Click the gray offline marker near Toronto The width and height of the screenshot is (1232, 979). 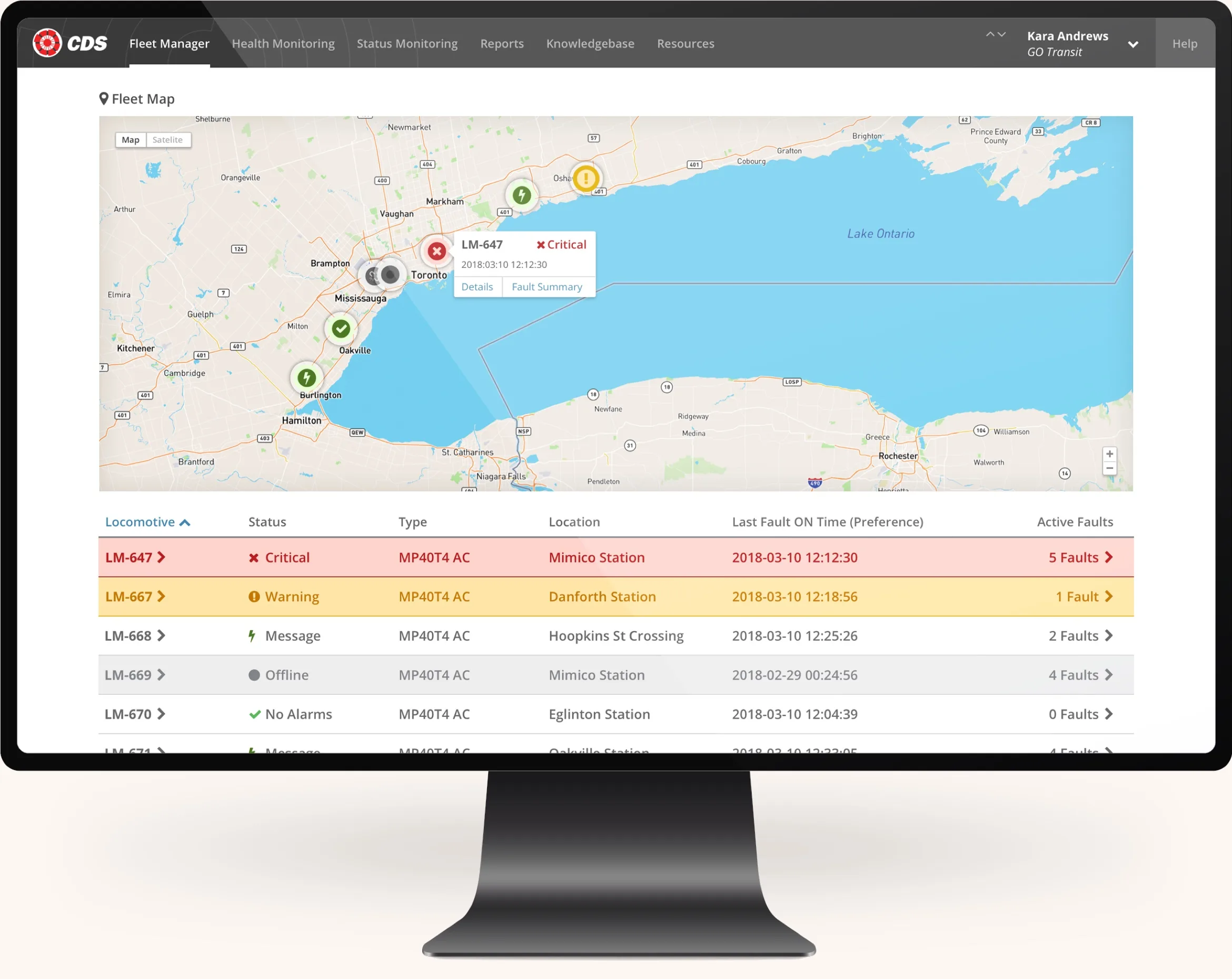click(x=390, y=275)
